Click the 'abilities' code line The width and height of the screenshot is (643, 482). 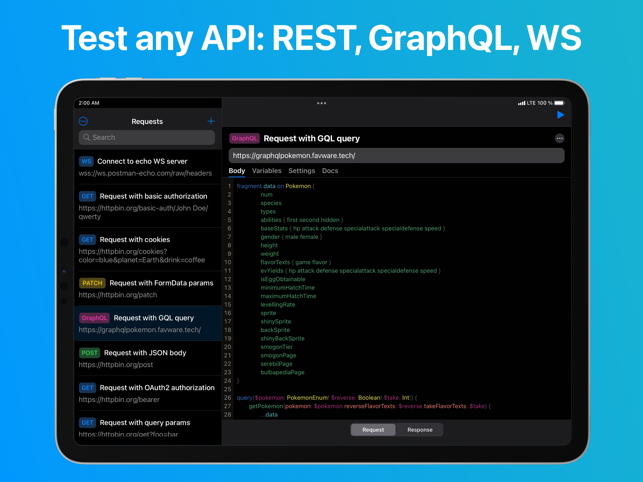tap(302, 220)
